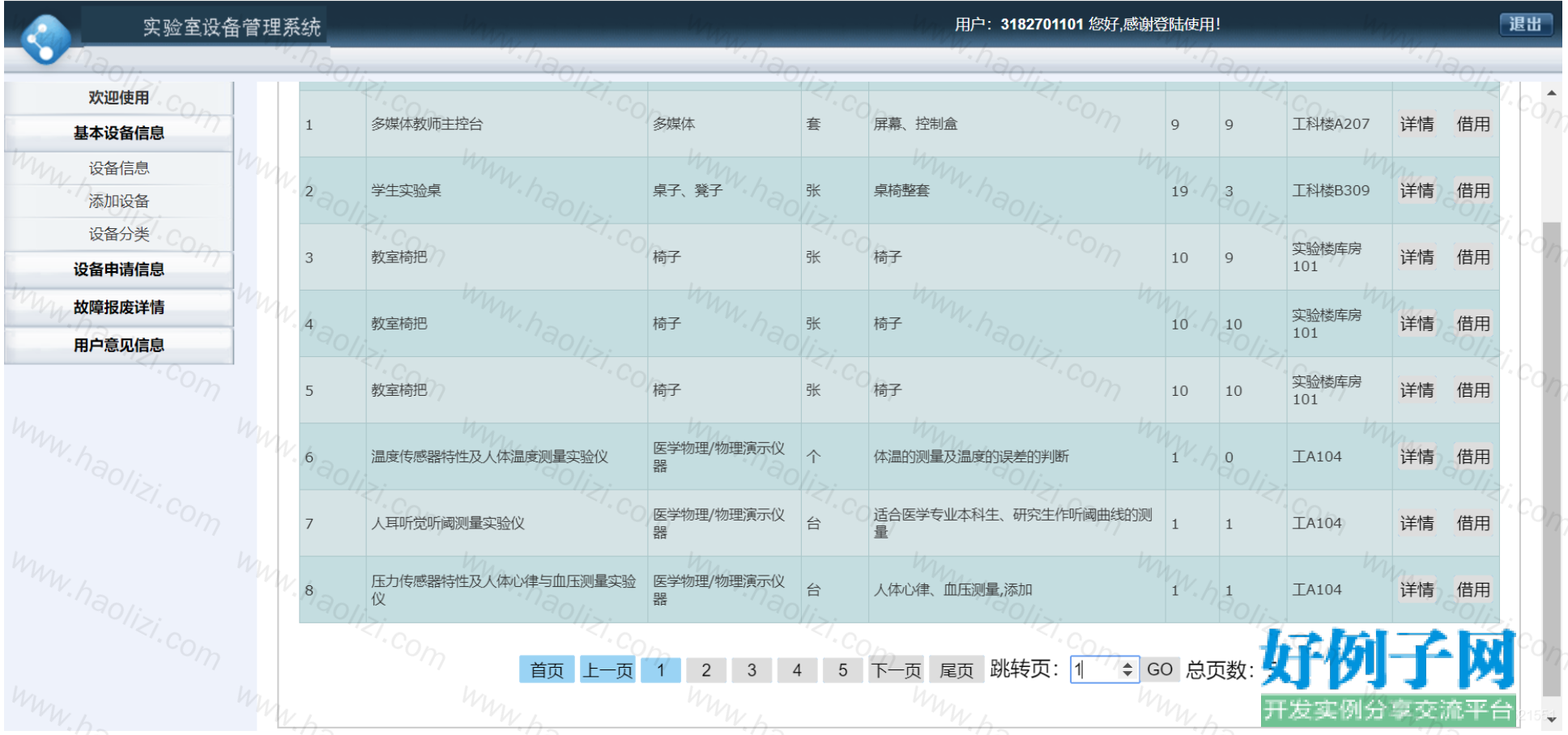Select the 多媒体教师主控台 name cell

pos(507,124)
